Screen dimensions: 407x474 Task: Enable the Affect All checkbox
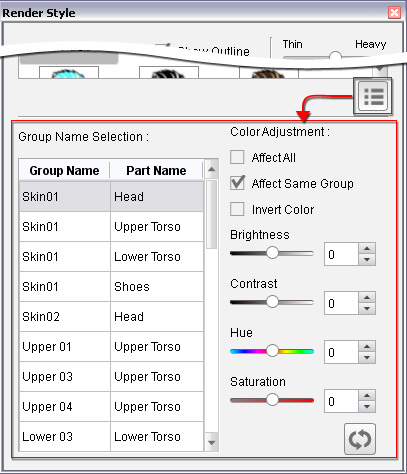click(x=237, y=157)
